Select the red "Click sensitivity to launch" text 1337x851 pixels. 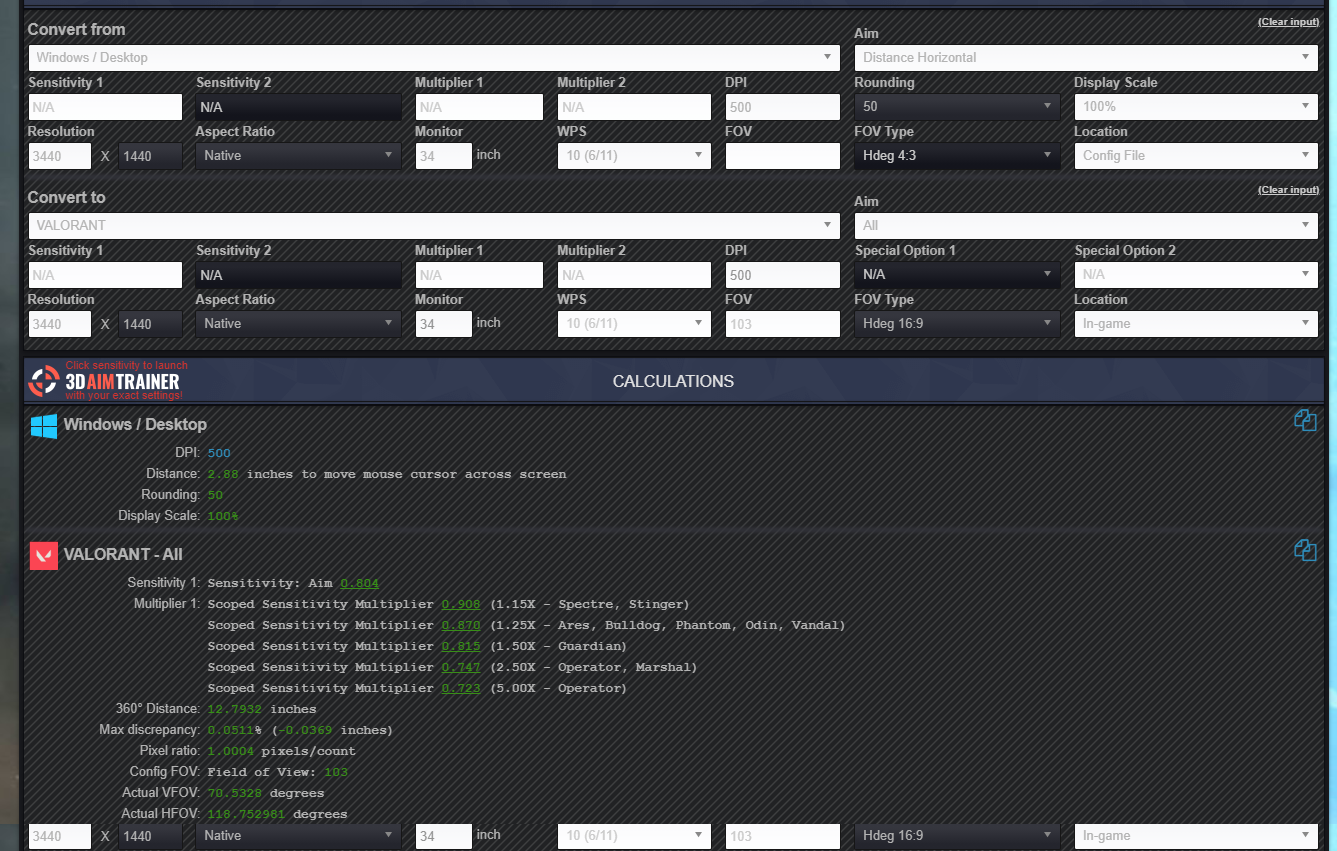[x=126, y=365]
